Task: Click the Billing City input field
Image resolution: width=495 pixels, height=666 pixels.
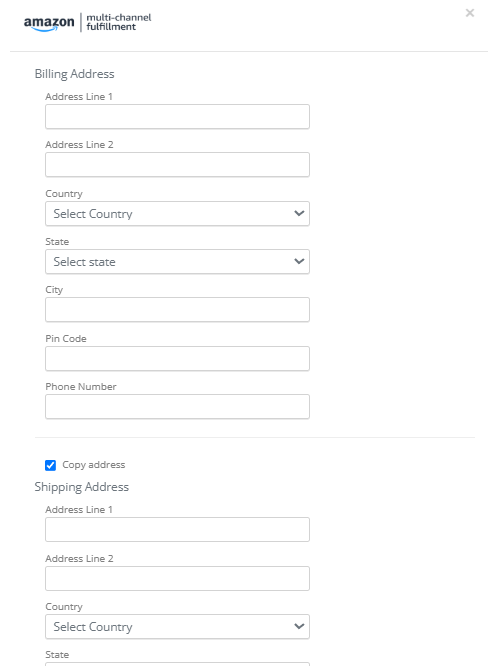Action: tap(177, 310)
